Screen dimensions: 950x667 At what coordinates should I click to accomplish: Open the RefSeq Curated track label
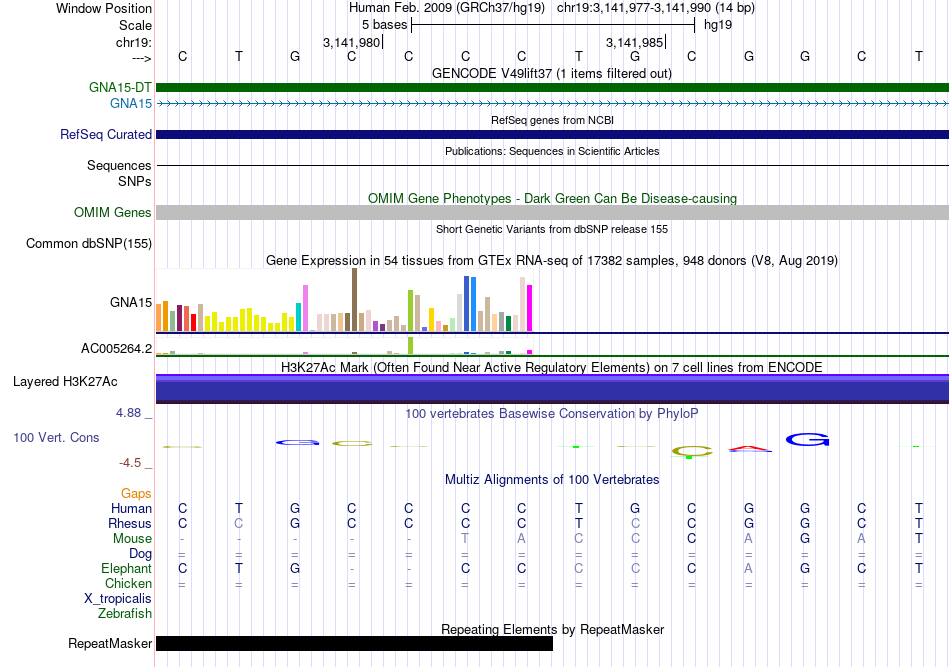click(106, 134)
